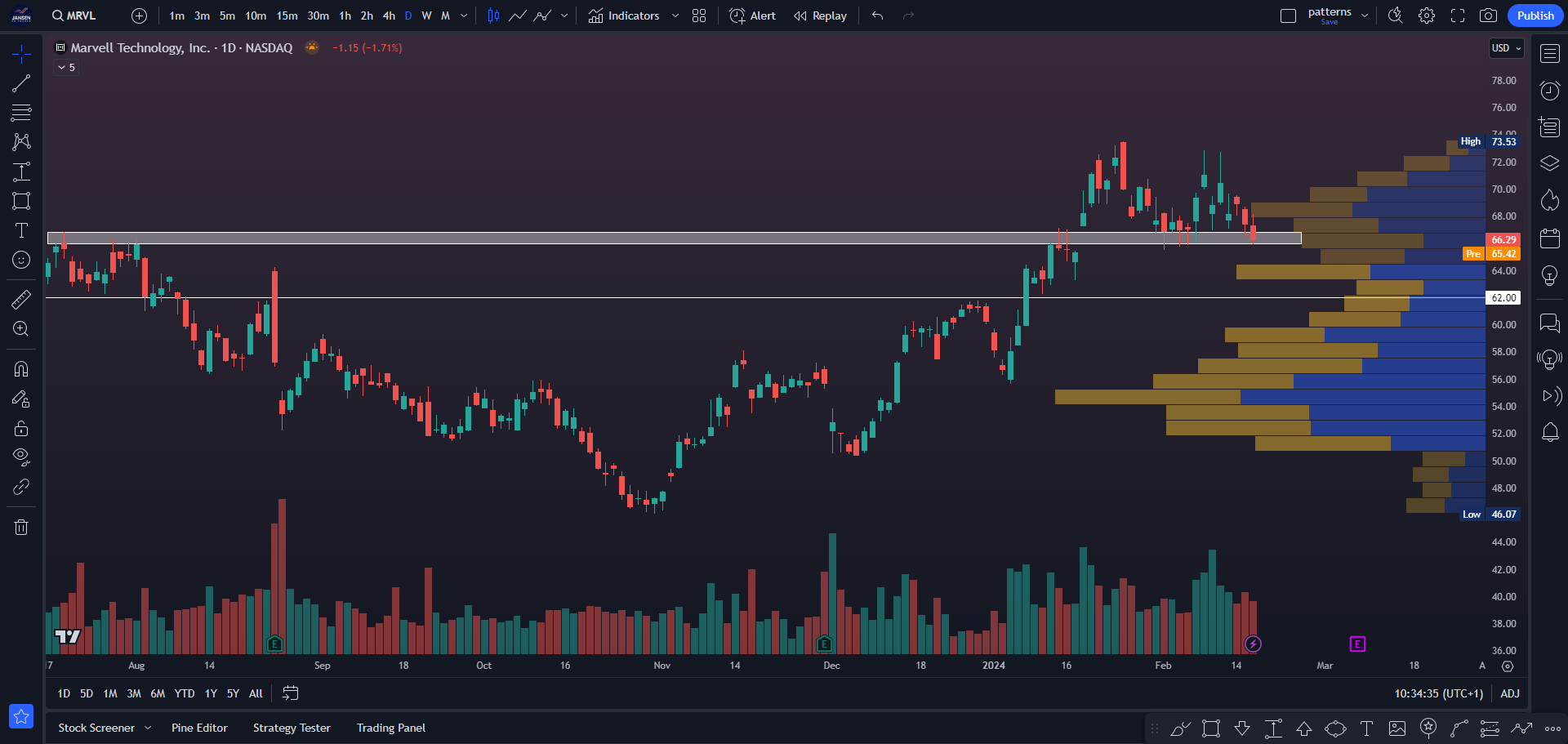Open the hotlists flame panel
Screen dimensions: 1568x744
point(1550,200)
